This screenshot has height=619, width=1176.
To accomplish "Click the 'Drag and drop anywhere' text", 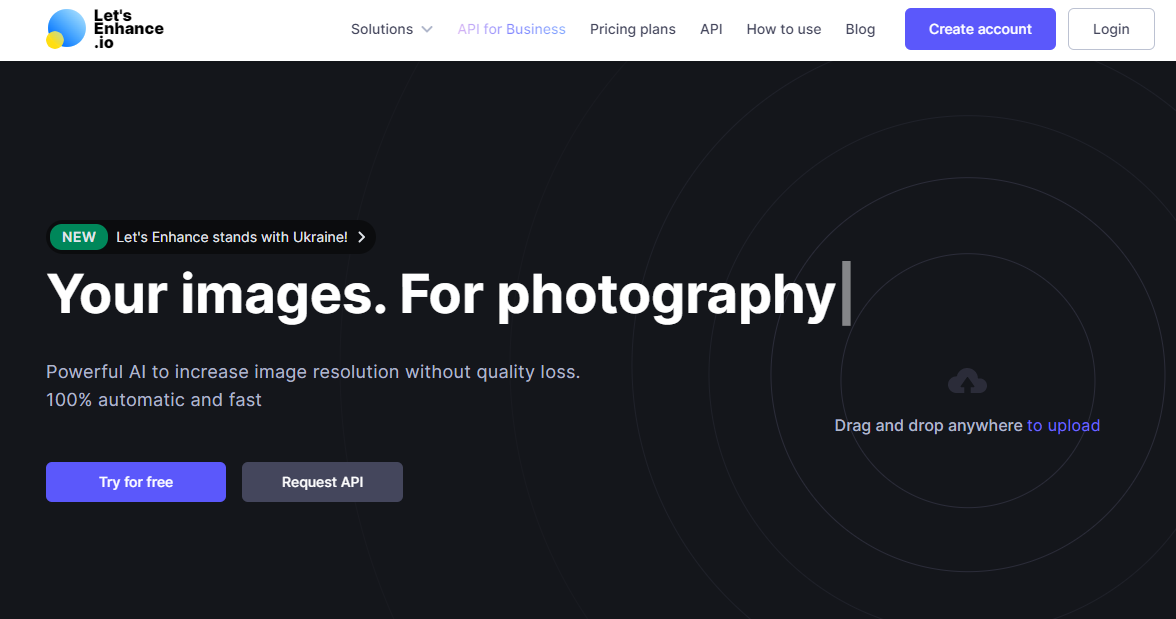I will pyautogui.click(x=928, y=425).
